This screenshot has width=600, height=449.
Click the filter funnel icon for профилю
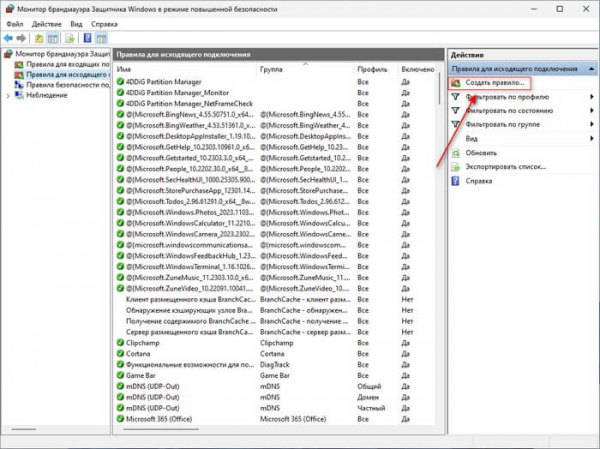pos(455,97)
